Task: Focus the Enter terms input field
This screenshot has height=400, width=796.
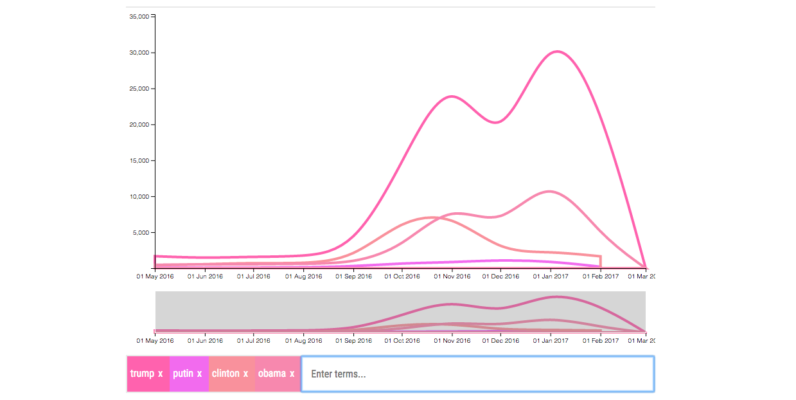Action: pos(477,374)
